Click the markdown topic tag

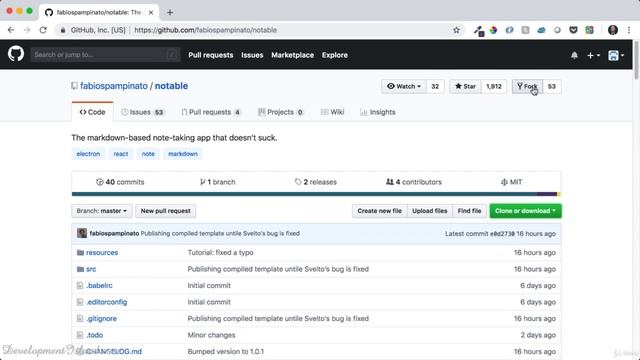[x=183, y=154]
